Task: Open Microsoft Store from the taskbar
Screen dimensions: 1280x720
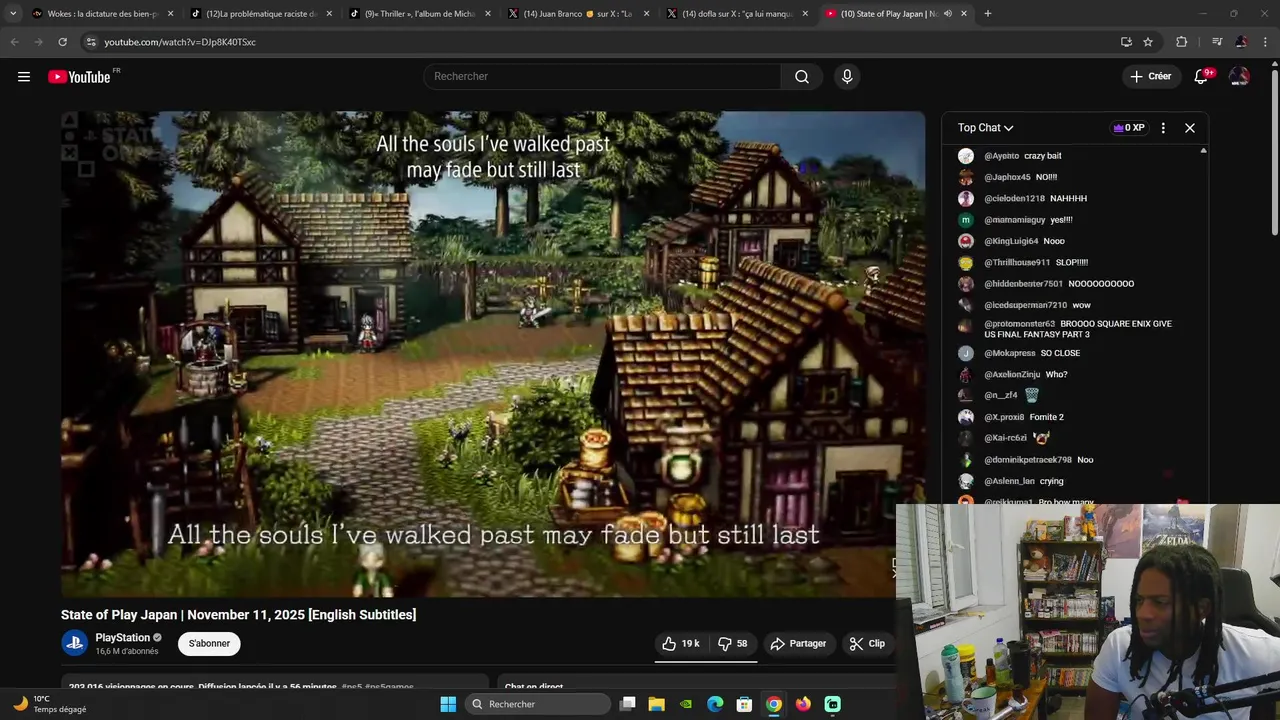Action: tap(744, 704)
